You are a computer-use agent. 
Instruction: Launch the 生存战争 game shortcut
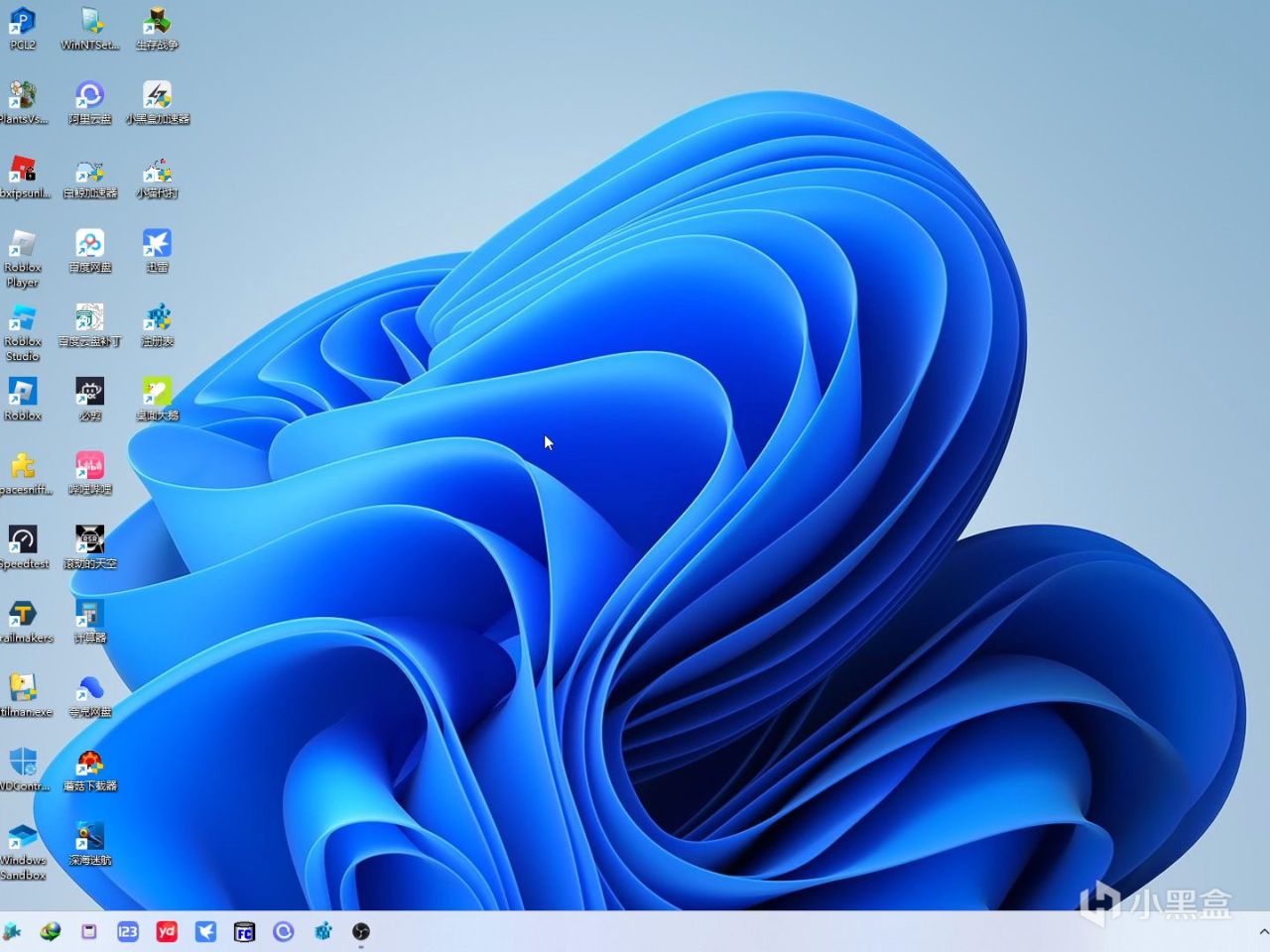pyautogui.click(x=157, y=28)
